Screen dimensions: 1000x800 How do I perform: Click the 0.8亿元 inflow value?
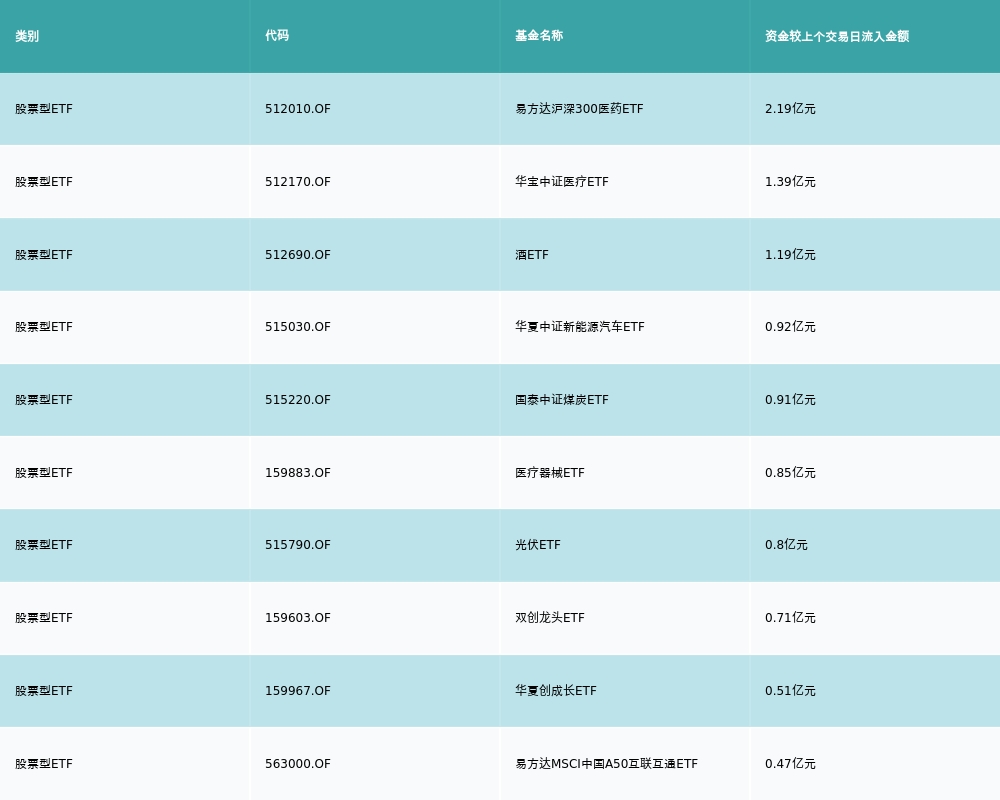coord(786,545)
